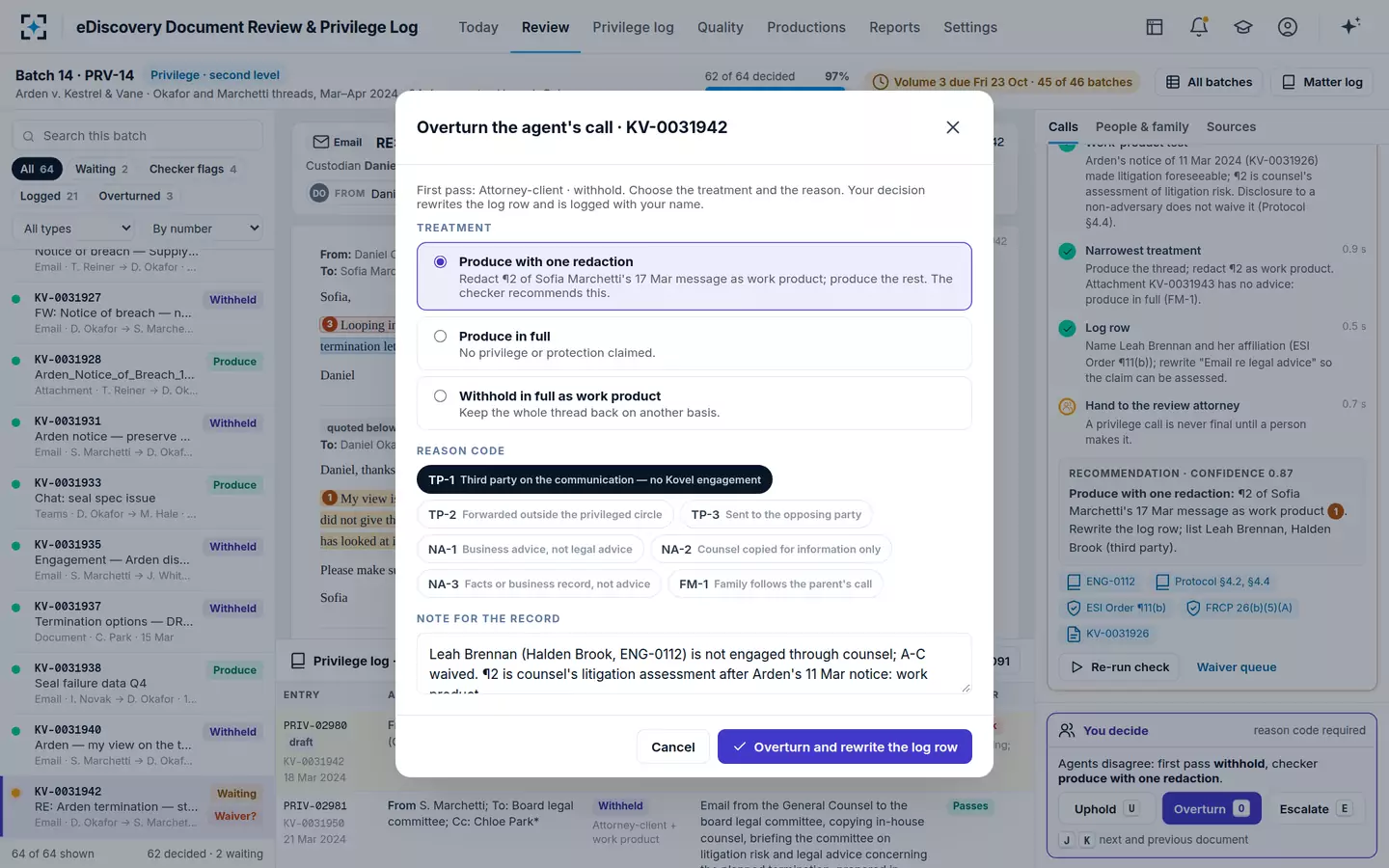The width and height of the screenshot is (1389, 868).
Task: Open ESI Order ¶11(b) source chip
Action: [1116, 608]
